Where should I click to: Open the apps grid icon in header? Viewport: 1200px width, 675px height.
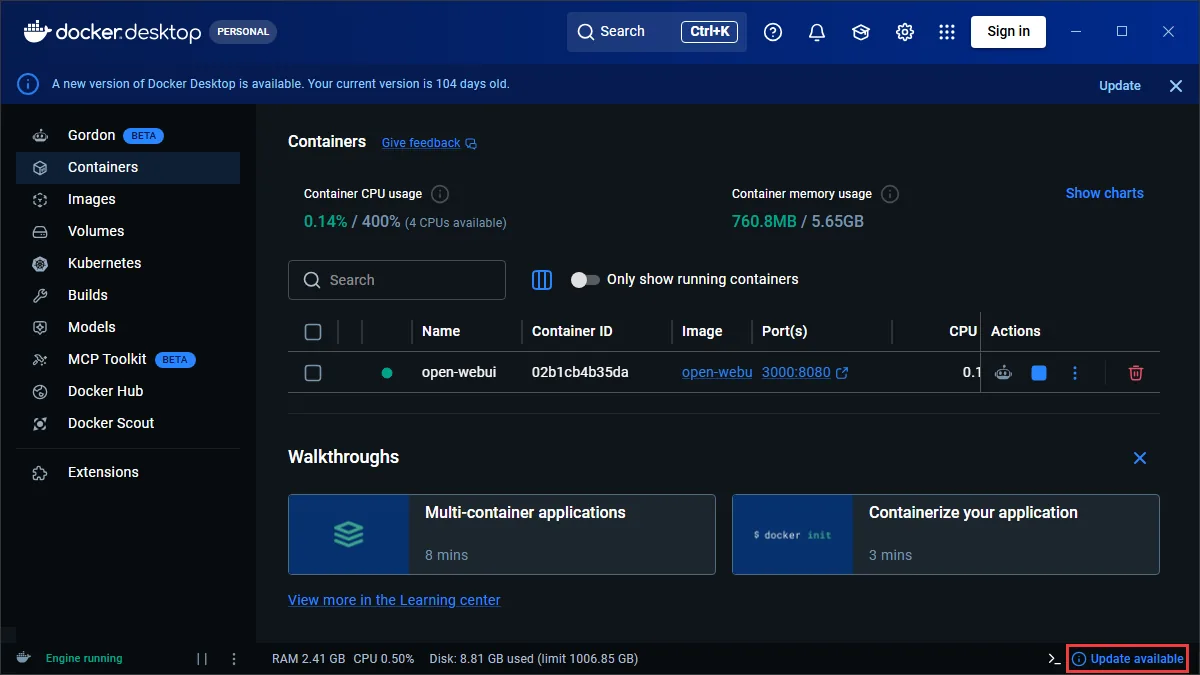947,32
